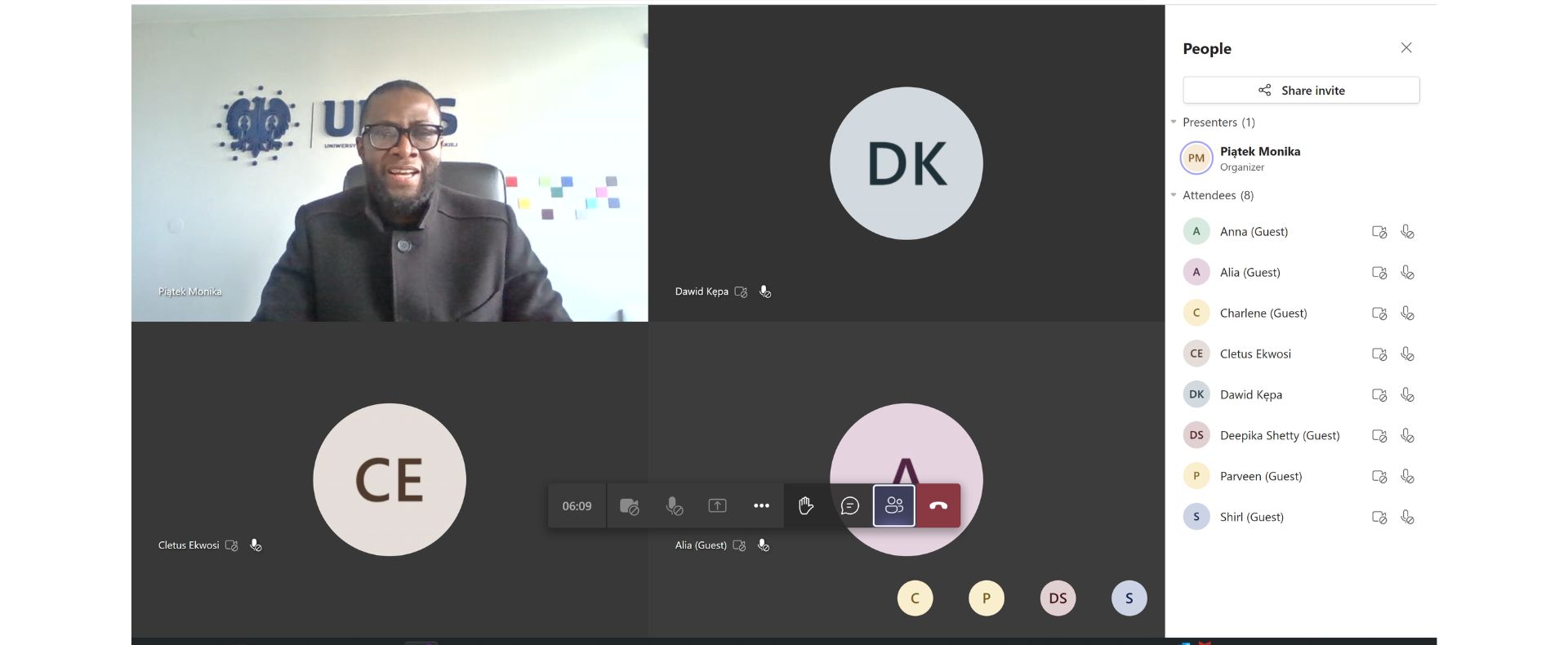Click the mic icon beside Dawid Kępa in list
The width and height of the screenshot is (1568, 645).
coord(1407,395)
